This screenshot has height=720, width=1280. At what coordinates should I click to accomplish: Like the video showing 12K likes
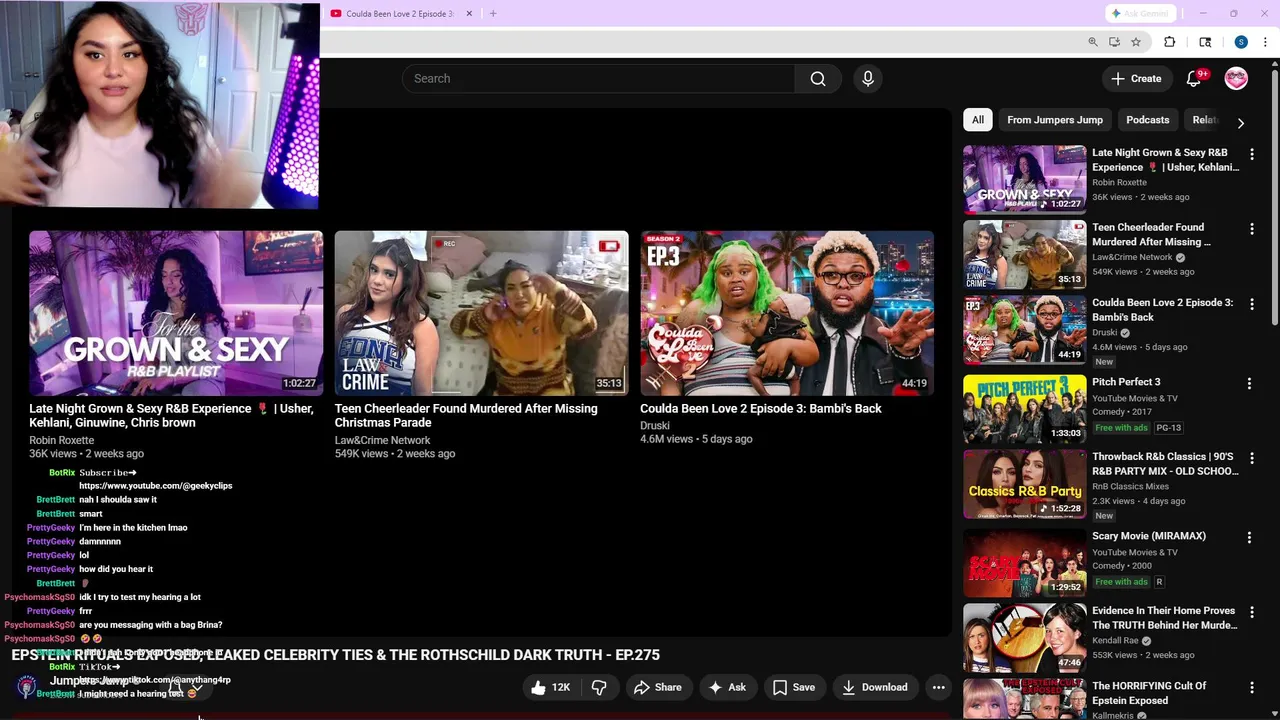pos(549,687)
